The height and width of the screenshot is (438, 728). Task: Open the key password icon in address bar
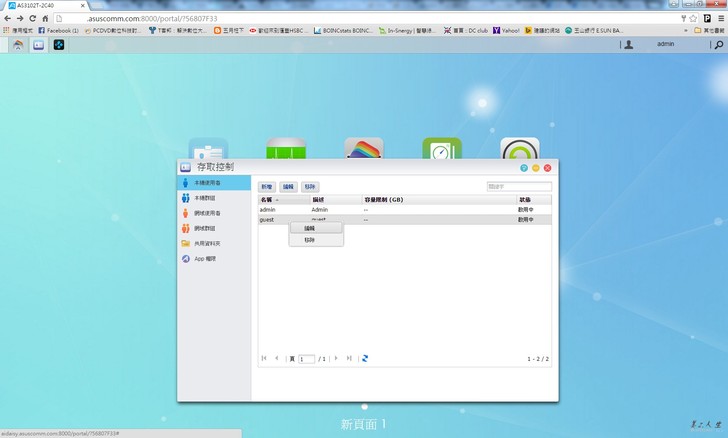(683, 19)
